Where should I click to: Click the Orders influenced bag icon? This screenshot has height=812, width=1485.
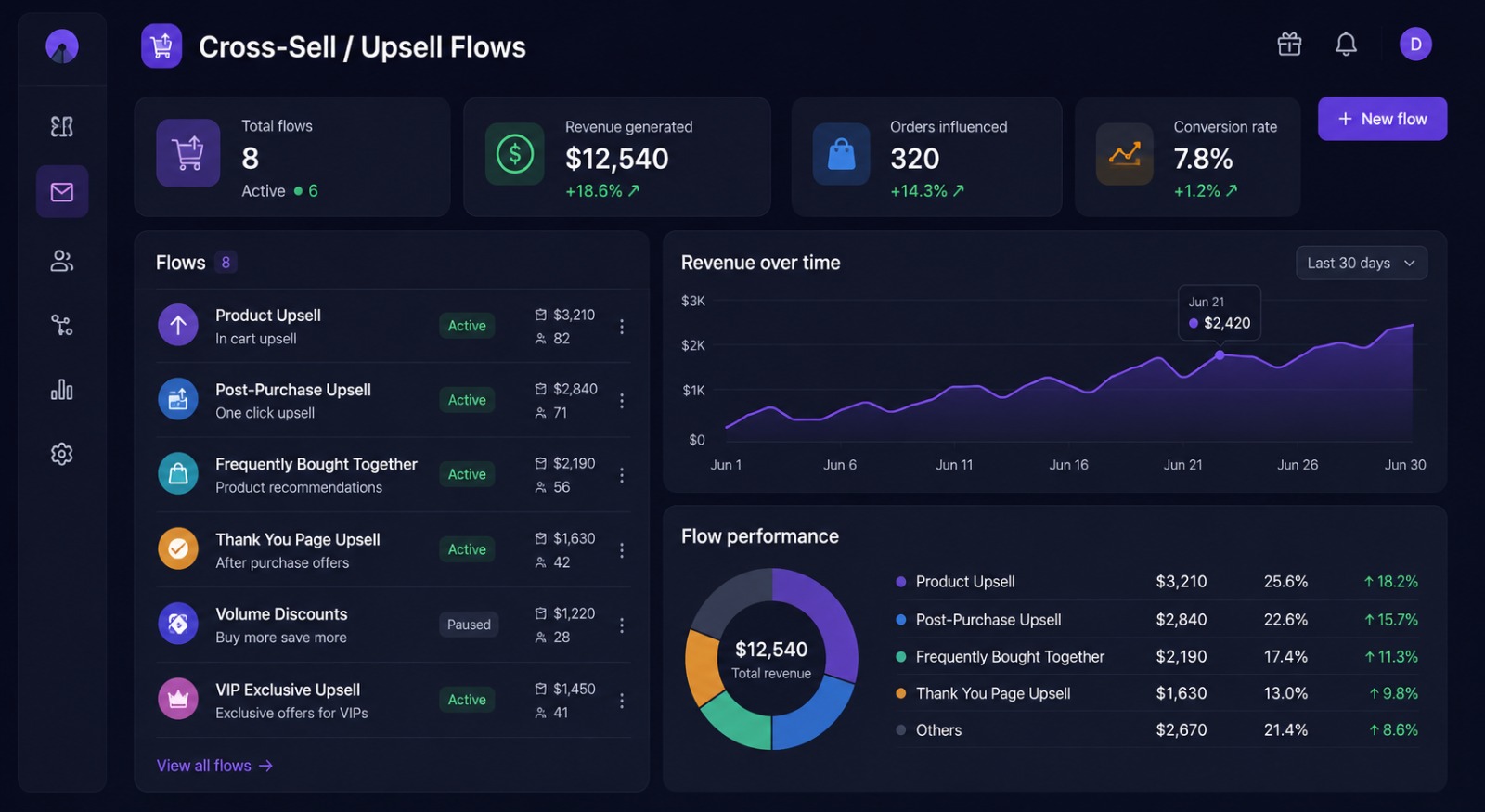pos(842,154)
